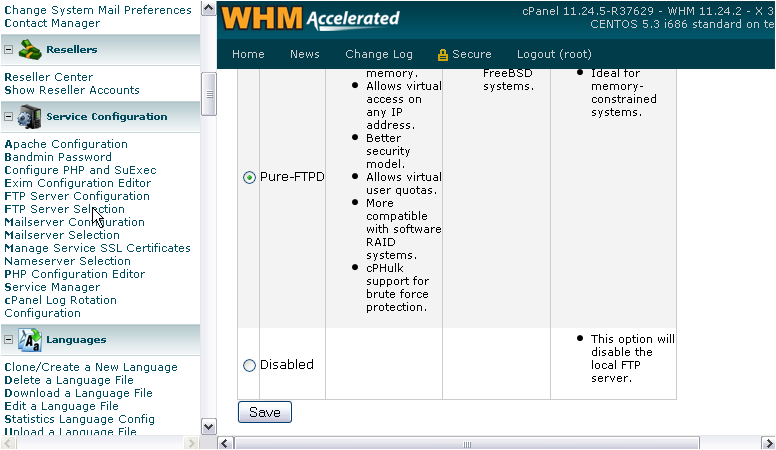Click the WHM Accelerated logo
The image size is (776, 450).
(x=310, y=18)
